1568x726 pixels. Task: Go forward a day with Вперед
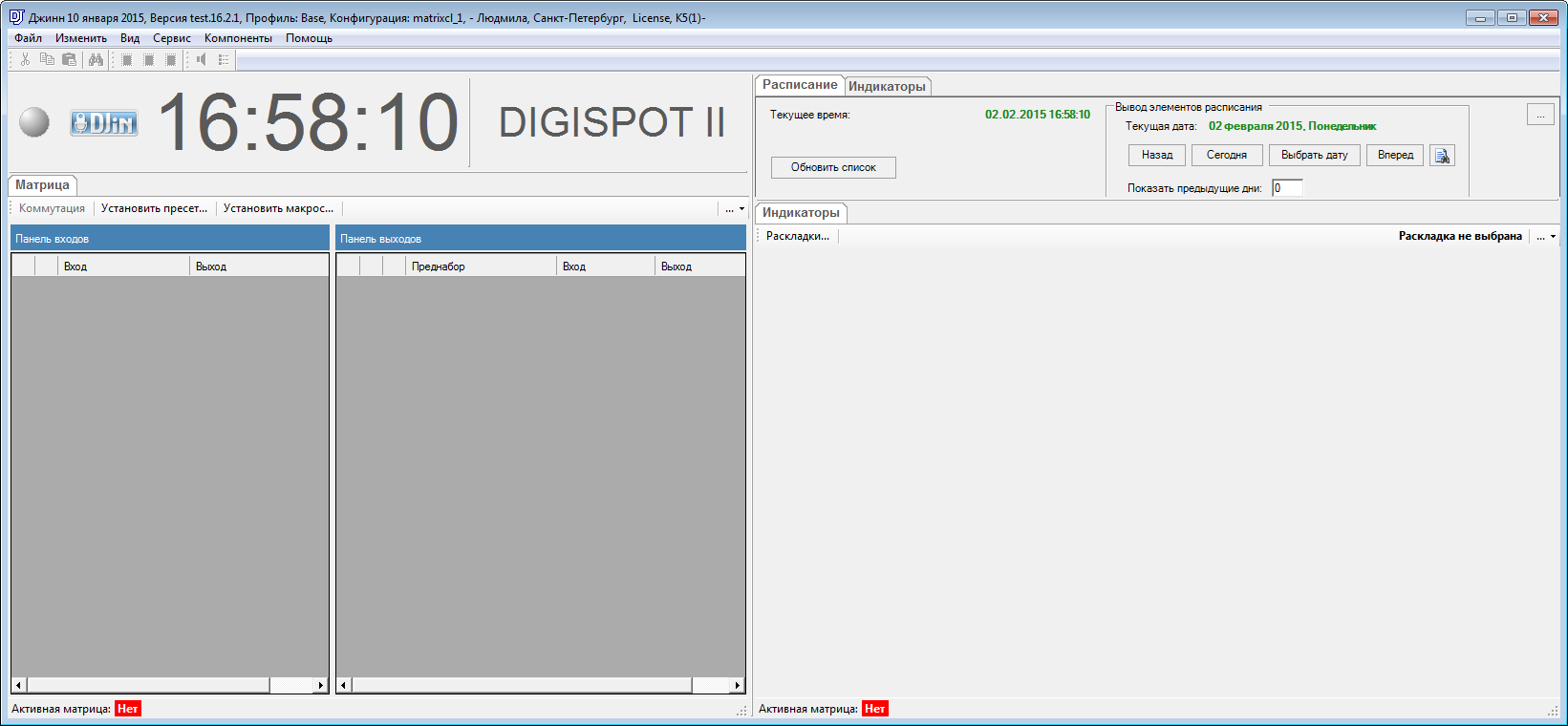coord(1395,155)
